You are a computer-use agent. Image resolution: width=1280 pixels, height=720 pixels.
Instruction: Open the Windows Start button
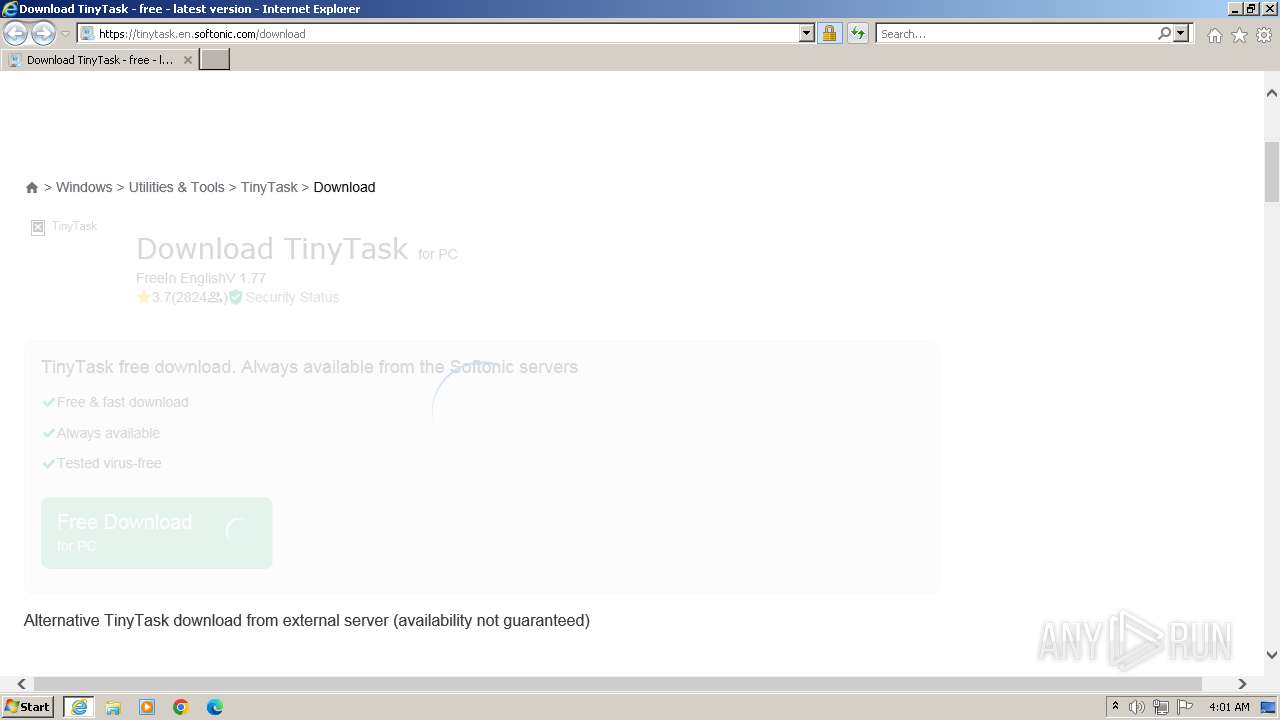28,707
